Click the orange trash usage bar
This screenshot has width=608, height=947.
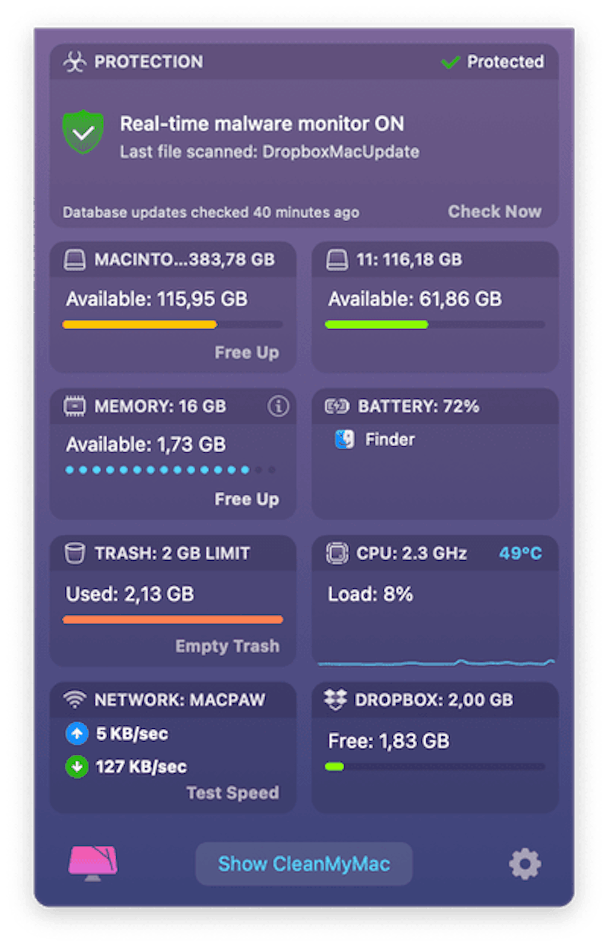[x=173, y=619]
